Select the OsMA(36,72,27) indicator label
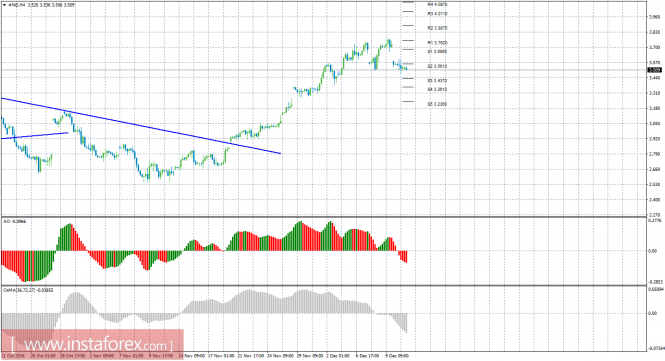This screenshot has width=665, height=361. (28, 290)
